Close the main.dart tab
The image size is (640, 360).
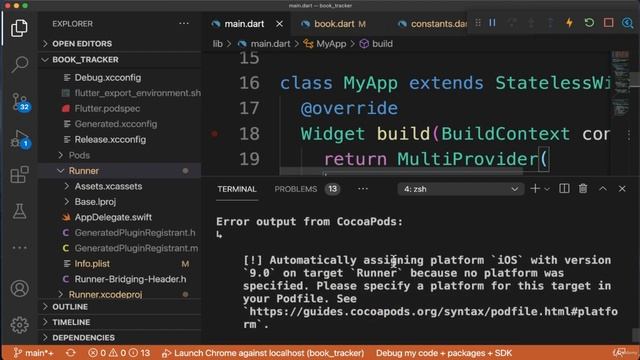pos(279,24)
